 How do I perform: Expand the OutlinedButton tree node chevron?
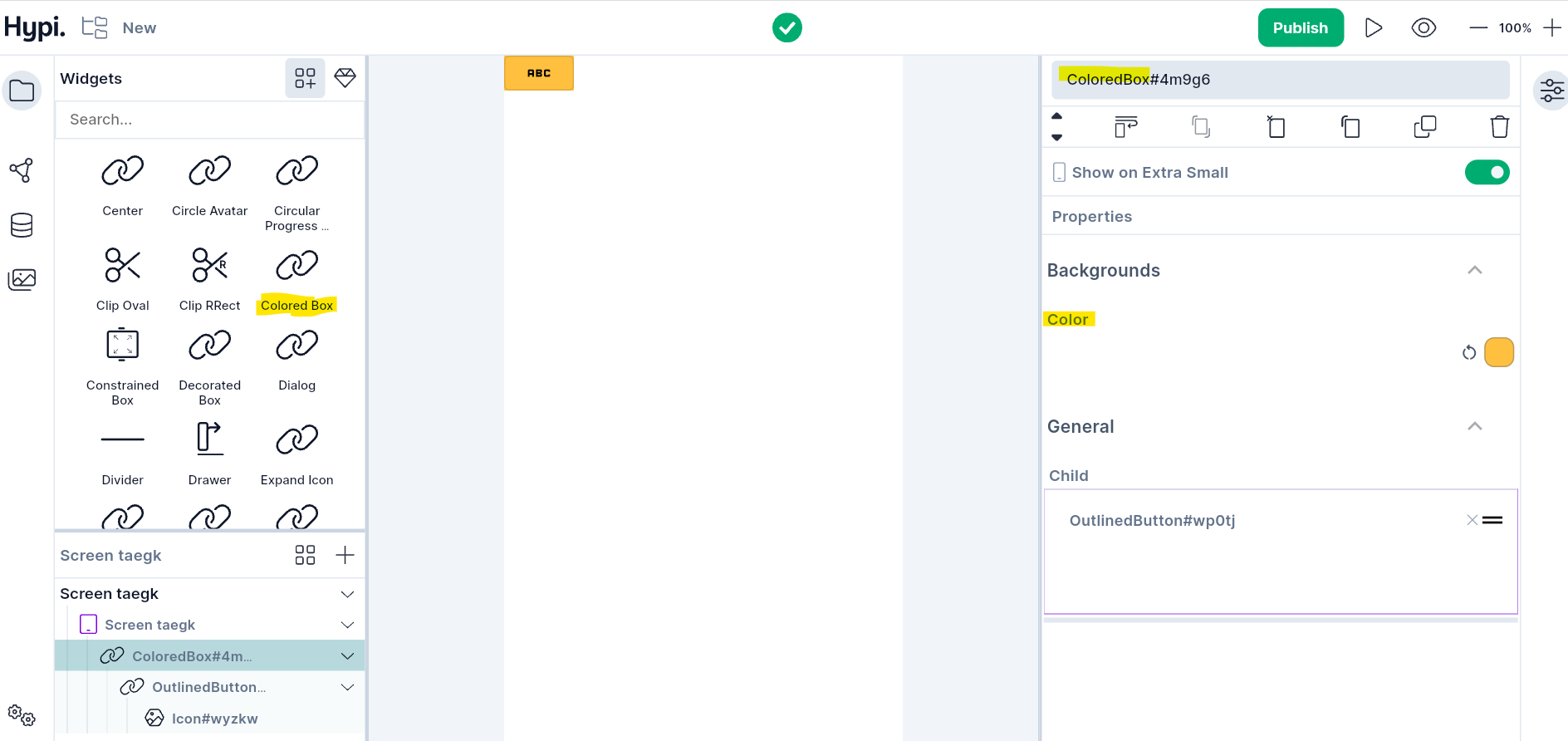[x=347, y=687]
